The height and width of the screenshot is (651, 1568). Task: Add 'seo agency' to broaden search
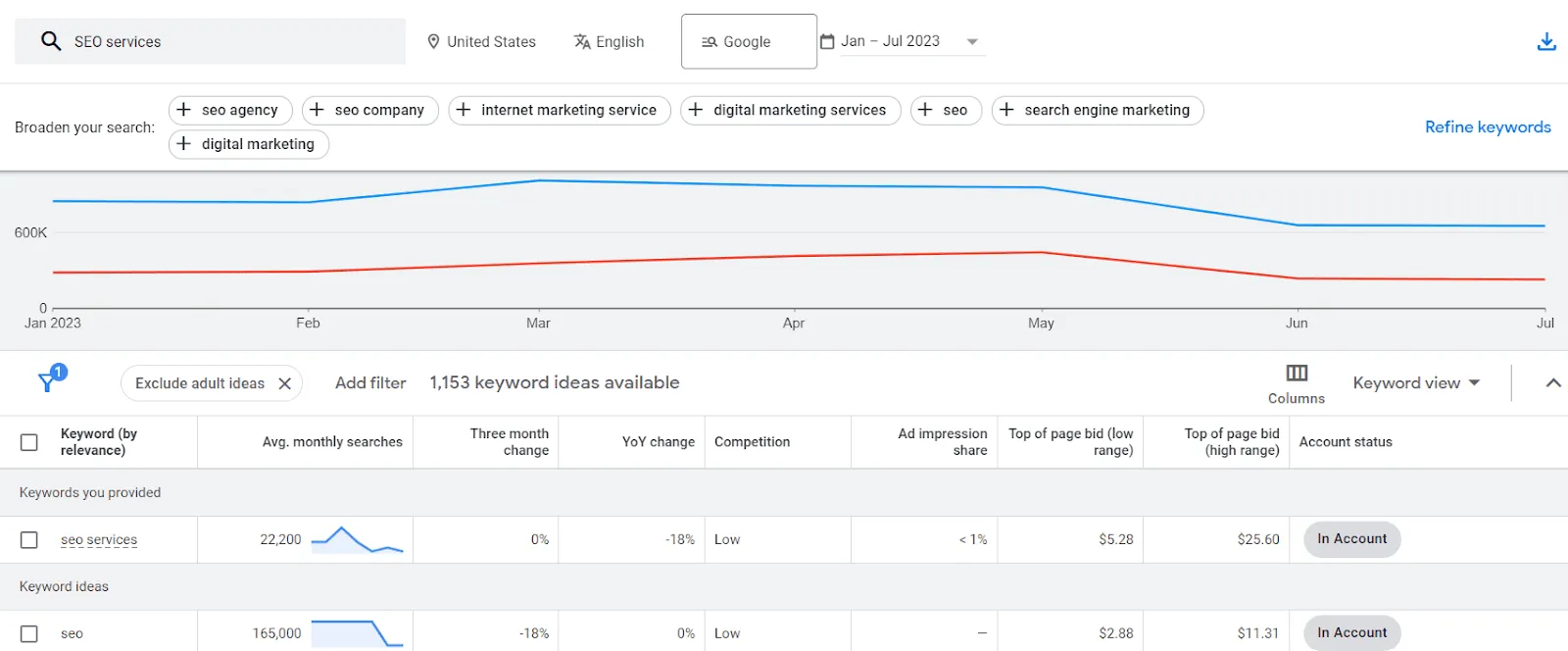point(228,110)
